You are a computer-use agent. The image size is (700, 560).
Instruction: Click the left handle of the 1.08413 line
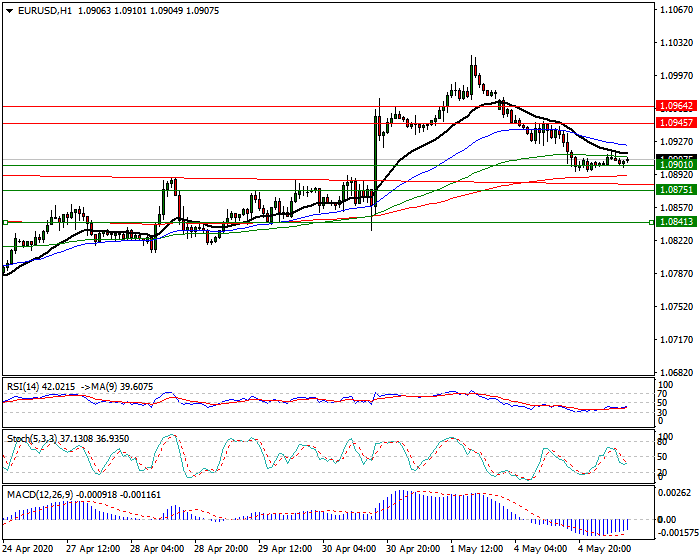(x=5, y=222)
